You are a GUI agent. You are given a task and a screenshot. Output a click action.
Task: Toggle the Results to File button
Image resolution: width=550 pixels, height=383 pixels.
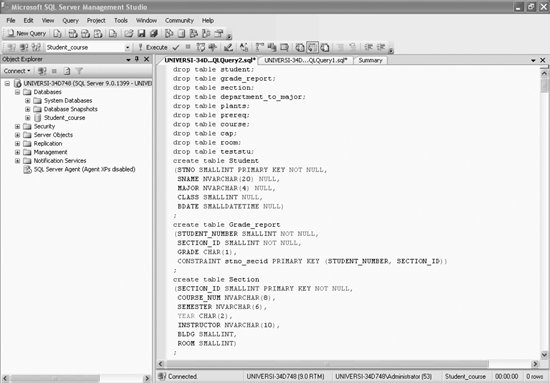coord(325,47)
